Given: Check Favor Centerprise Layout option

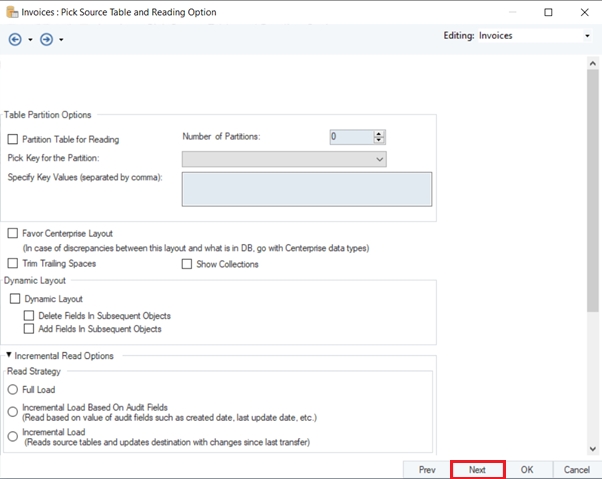Looking at the screenshot, I should [13, 233].
